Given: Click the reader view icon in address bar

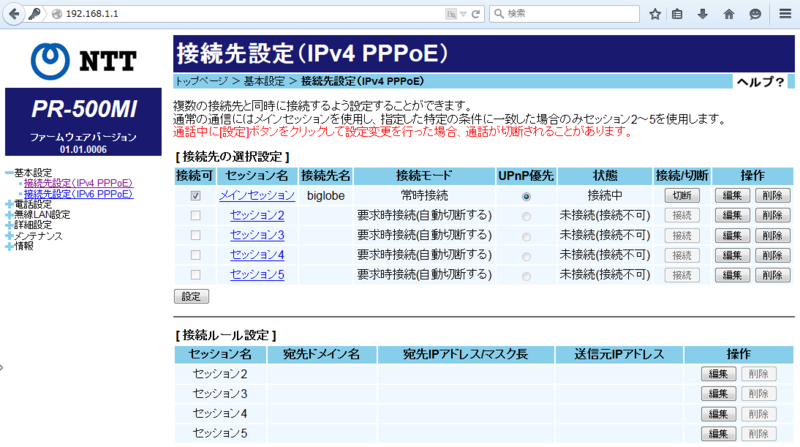Looking at the screenshot, I should point(451,14).
